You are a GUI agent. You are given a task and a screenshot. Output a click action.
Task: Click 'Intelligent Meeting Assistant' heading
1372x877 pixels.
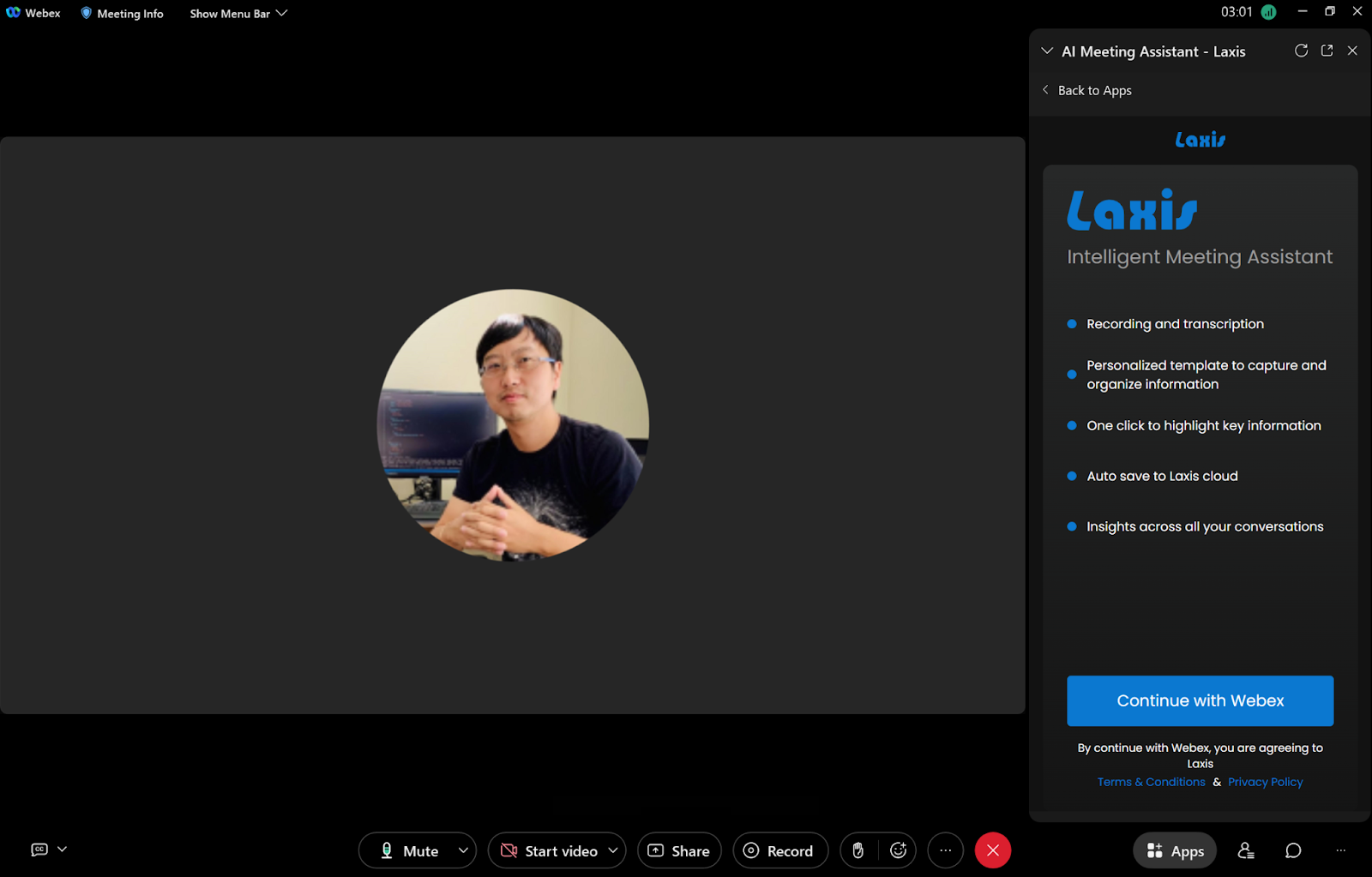point(1200,257)
